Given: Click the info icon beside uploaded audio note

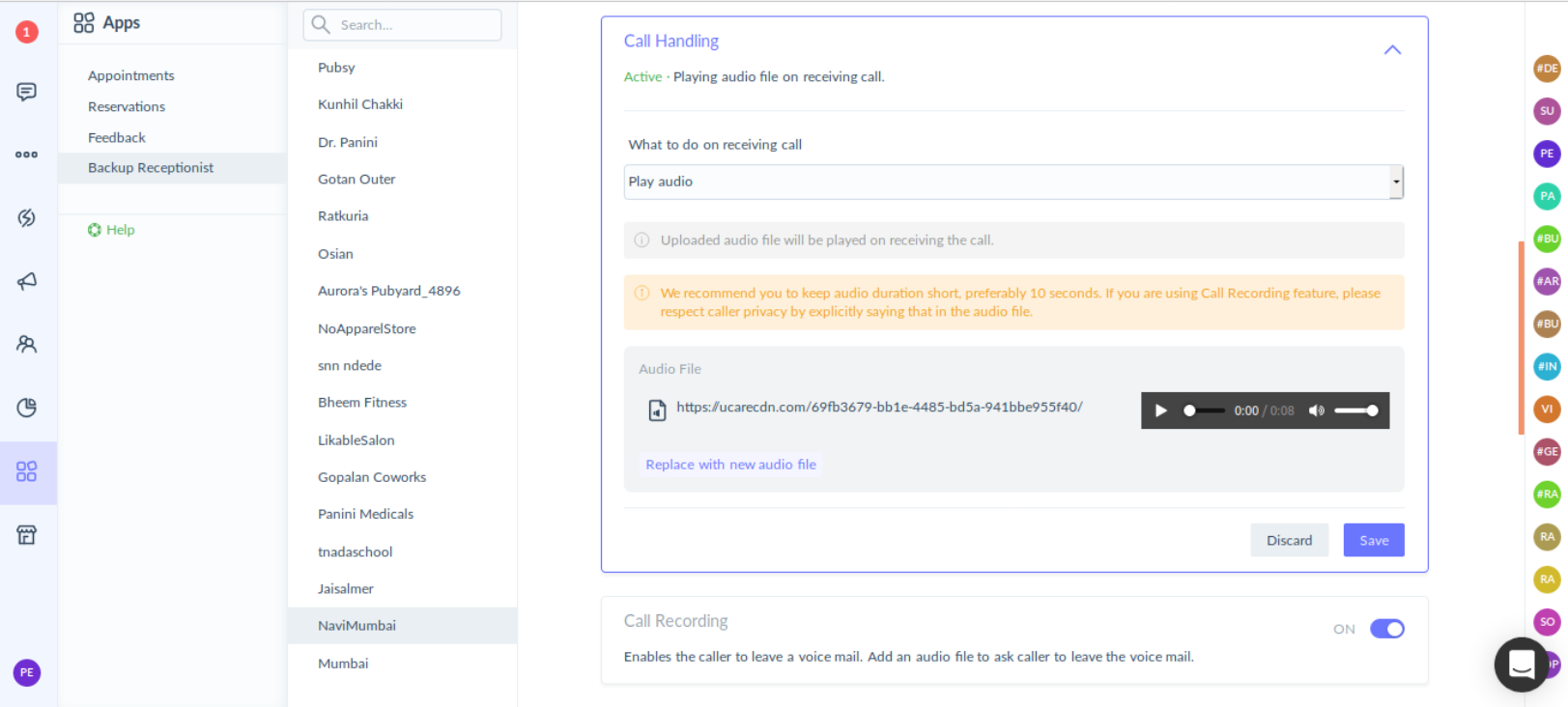Looking at the screenshot, I should (x=641, y=240).
